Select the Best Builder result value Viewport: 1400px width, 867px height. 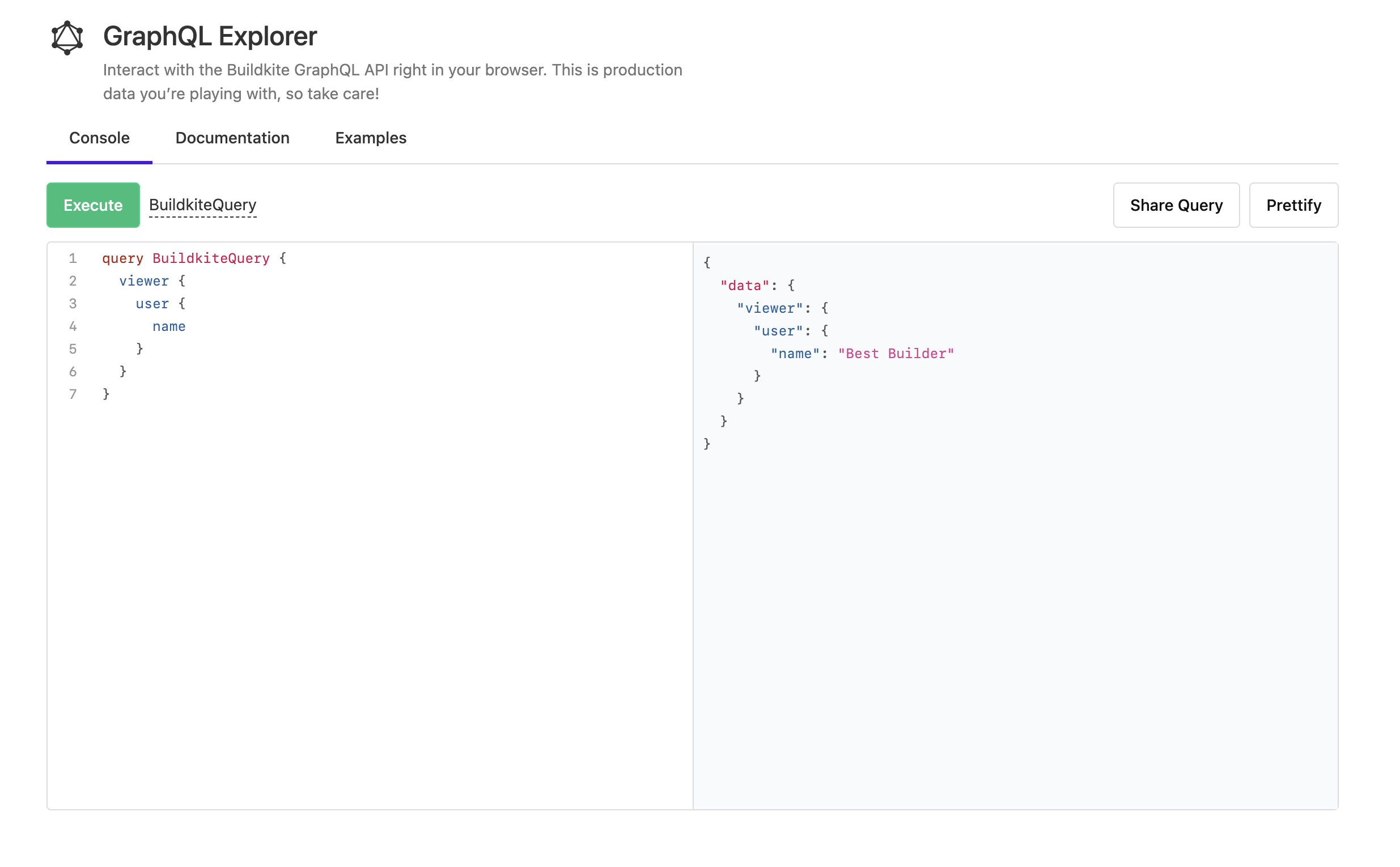[895, 353]
